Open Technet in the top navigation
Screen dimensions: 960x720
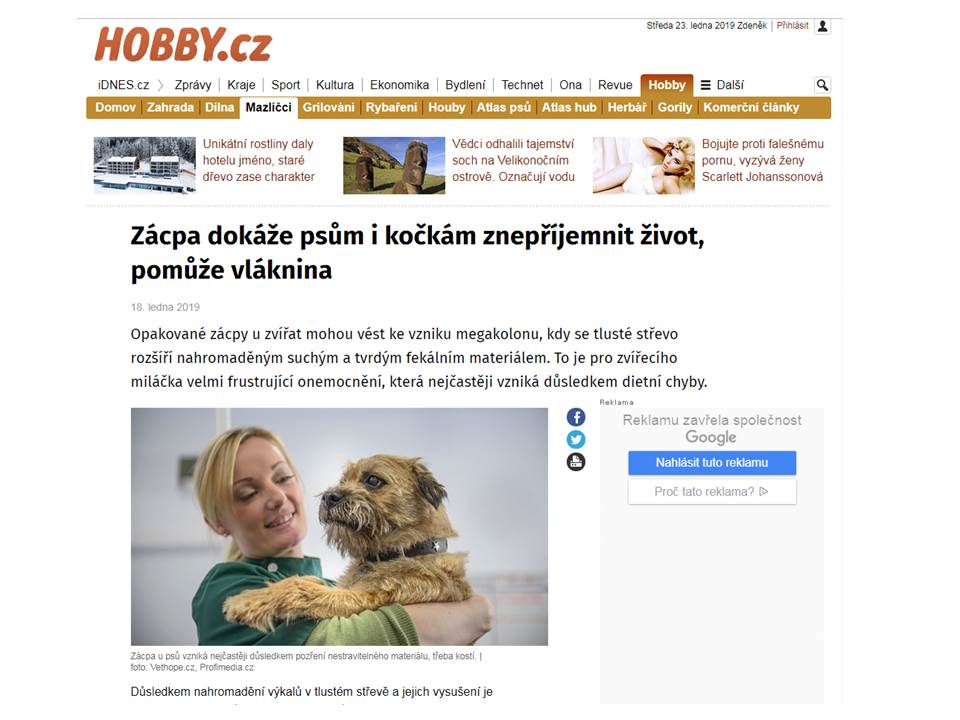tap(522, 85)
